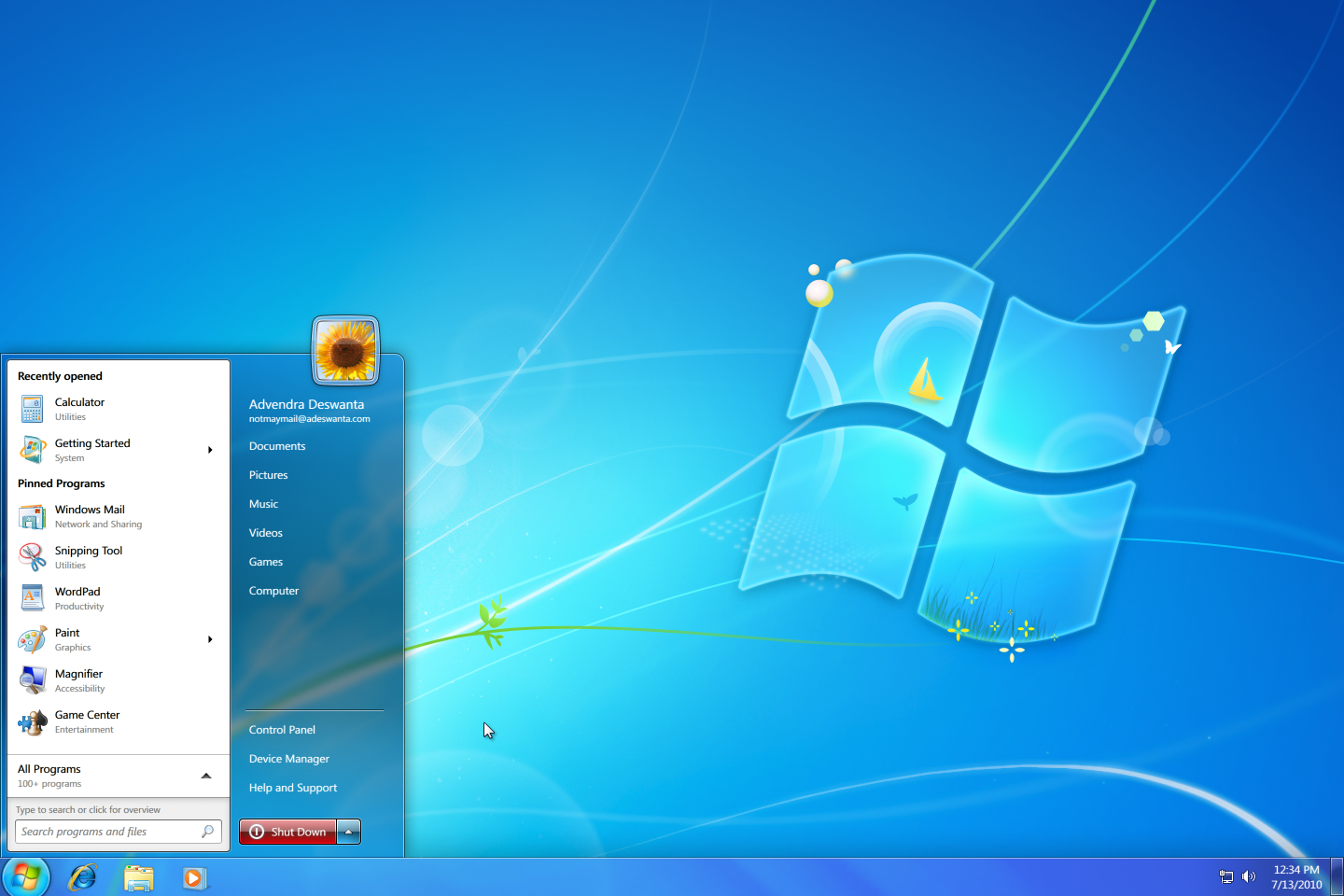Open Games from the Start menu
The height and width of the screenshot is (896, 1344).
[266, 562]
